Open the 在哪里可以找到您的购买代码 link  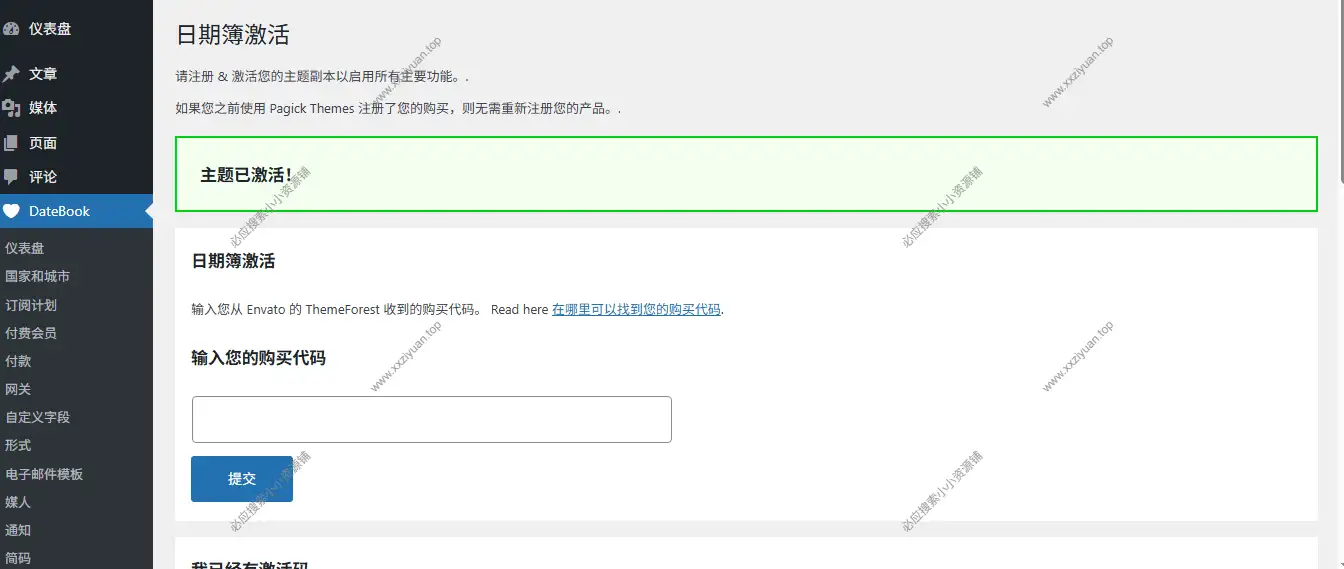pyautogui.click(x=636, y=310)
